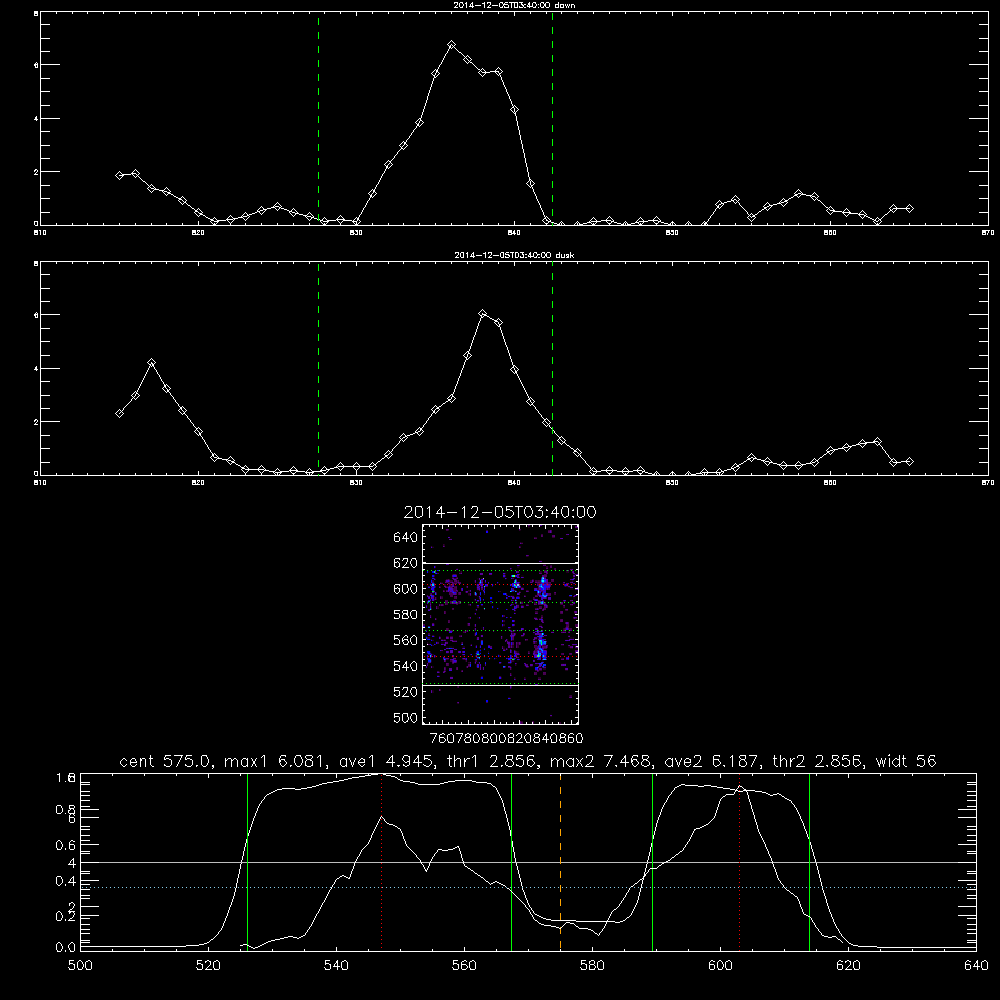
Task: Click the spectrogram's upper solid white boundary line near 620
Action: click(501, 563)
